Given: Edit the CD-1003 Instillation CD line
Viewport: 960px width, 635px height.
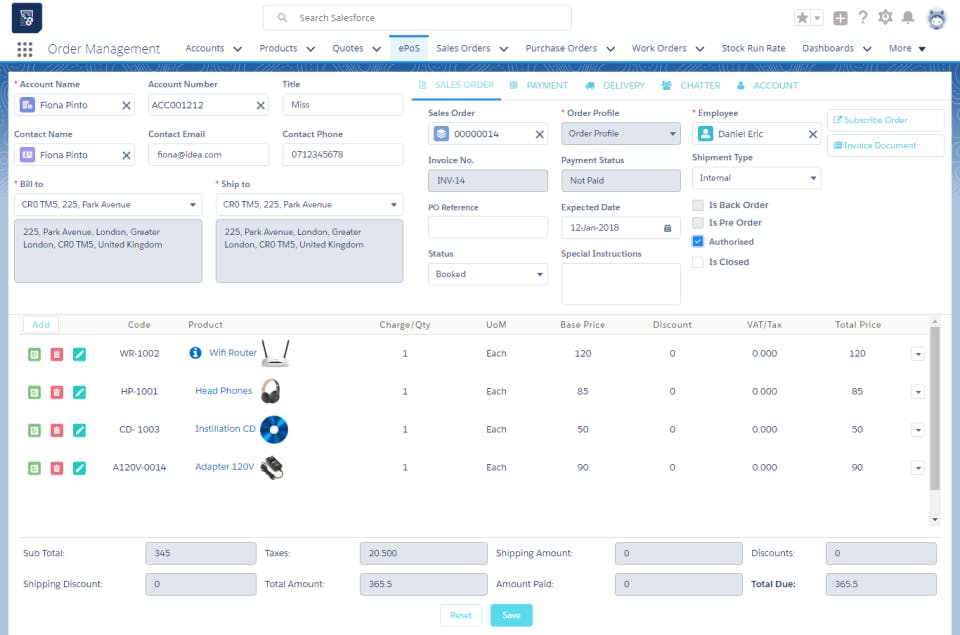Looking at the screenshot, I should click(79, 430).
